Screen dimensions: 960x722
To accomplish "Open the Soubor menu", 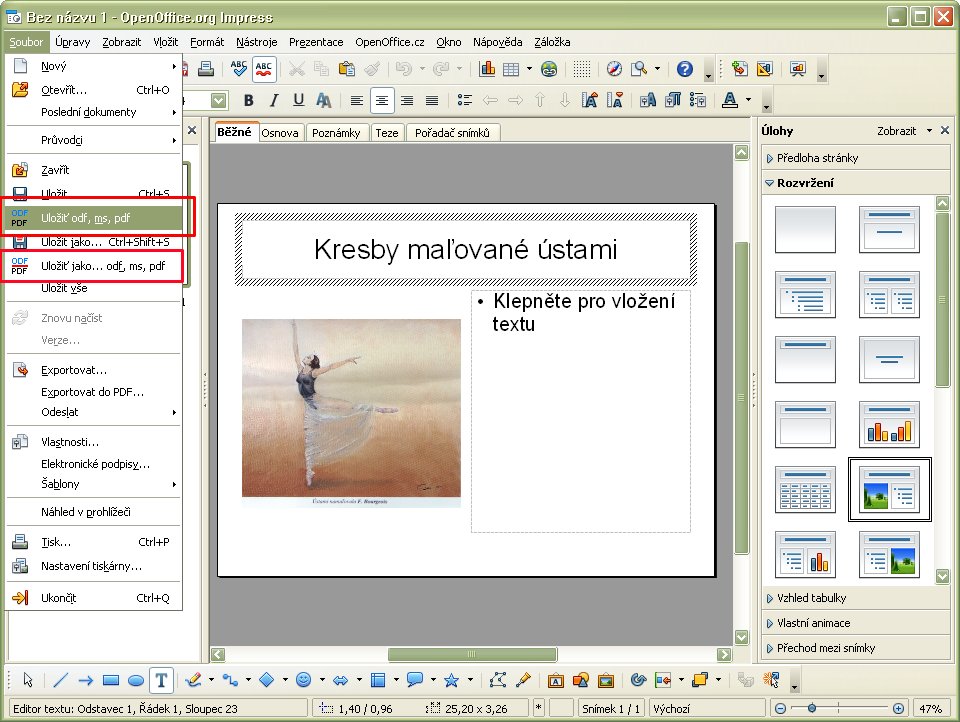I will pos(26,42).
